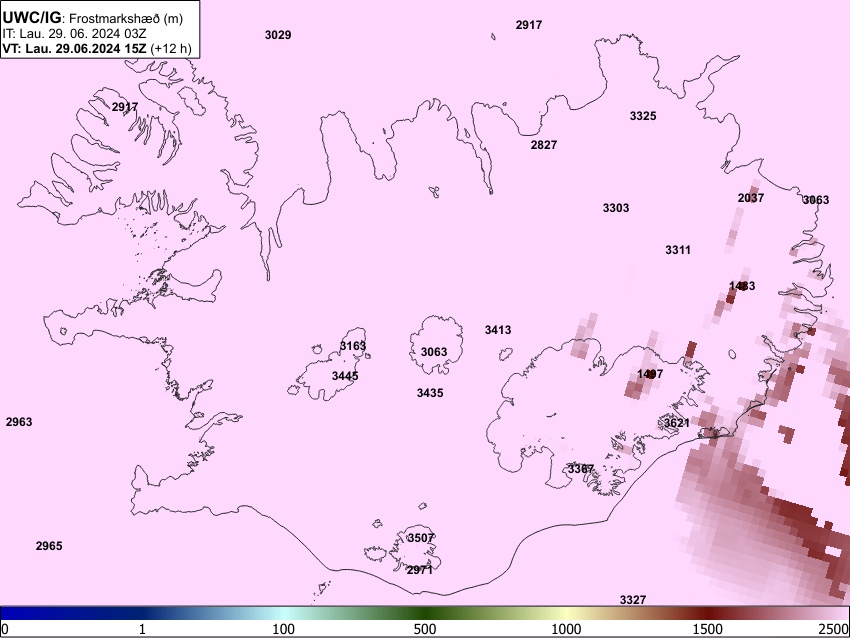Click the 3413 value label
Screen dimensions: 850x638
tap(498, 330)
